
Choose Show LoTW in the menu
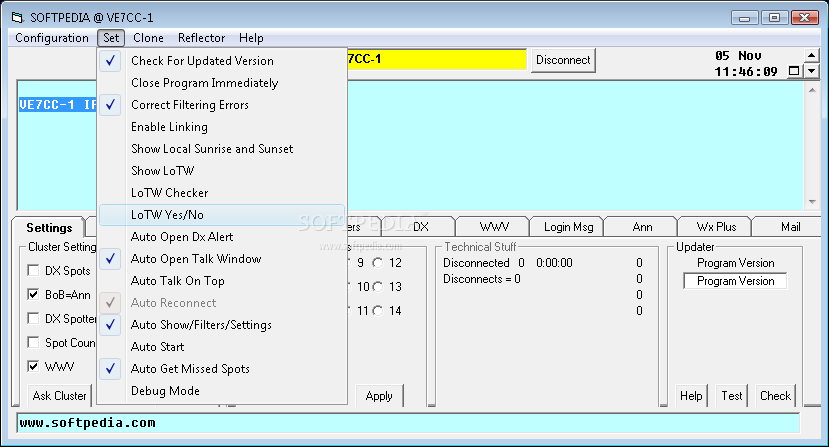[x=222, y=171]
